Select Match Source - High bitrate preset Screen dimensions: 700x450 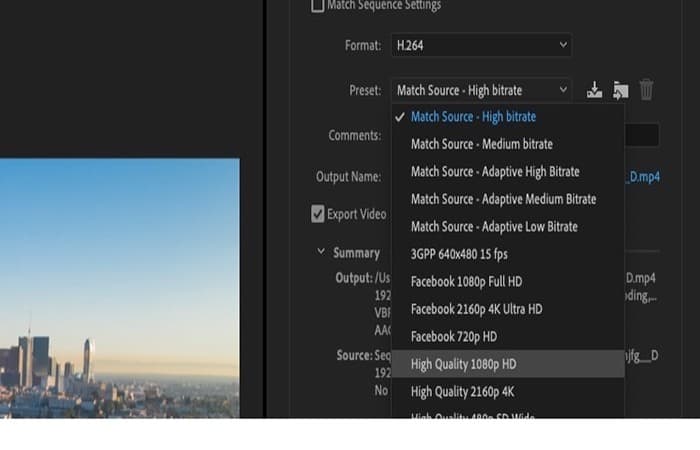click(x=508, y=117)
